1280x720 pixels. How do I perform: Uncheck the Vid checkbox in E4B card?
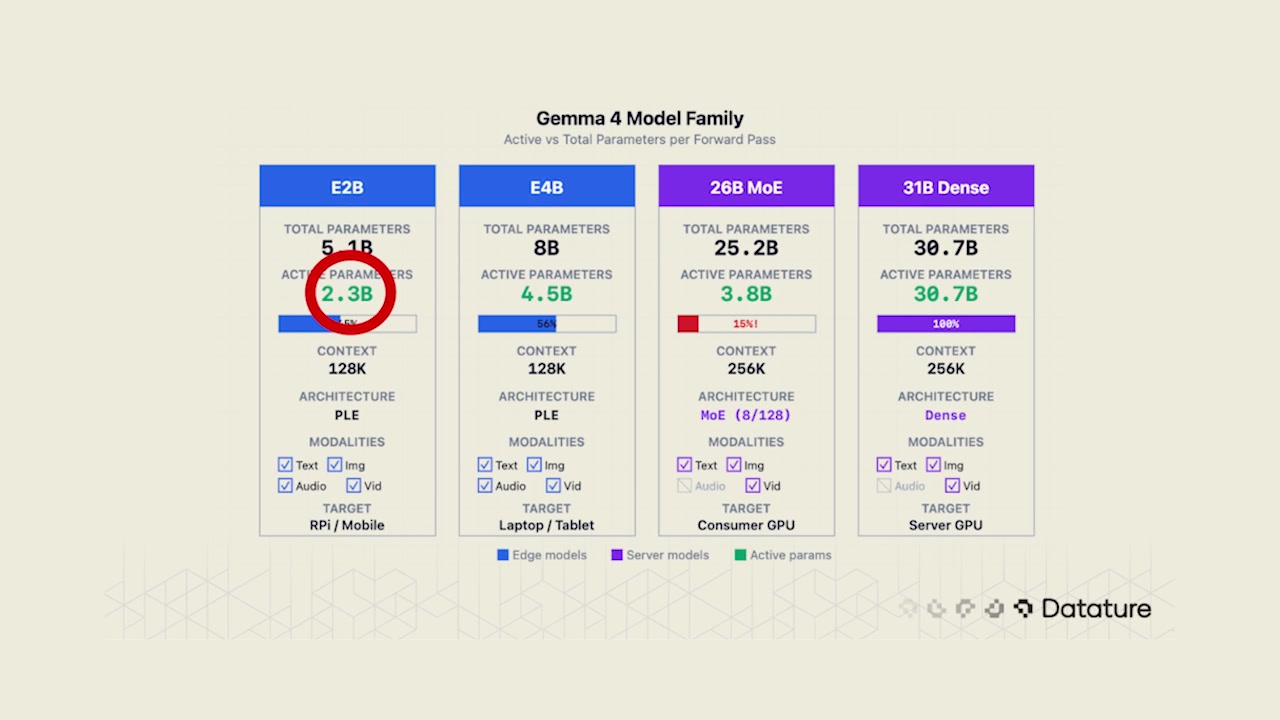(553, 486)
